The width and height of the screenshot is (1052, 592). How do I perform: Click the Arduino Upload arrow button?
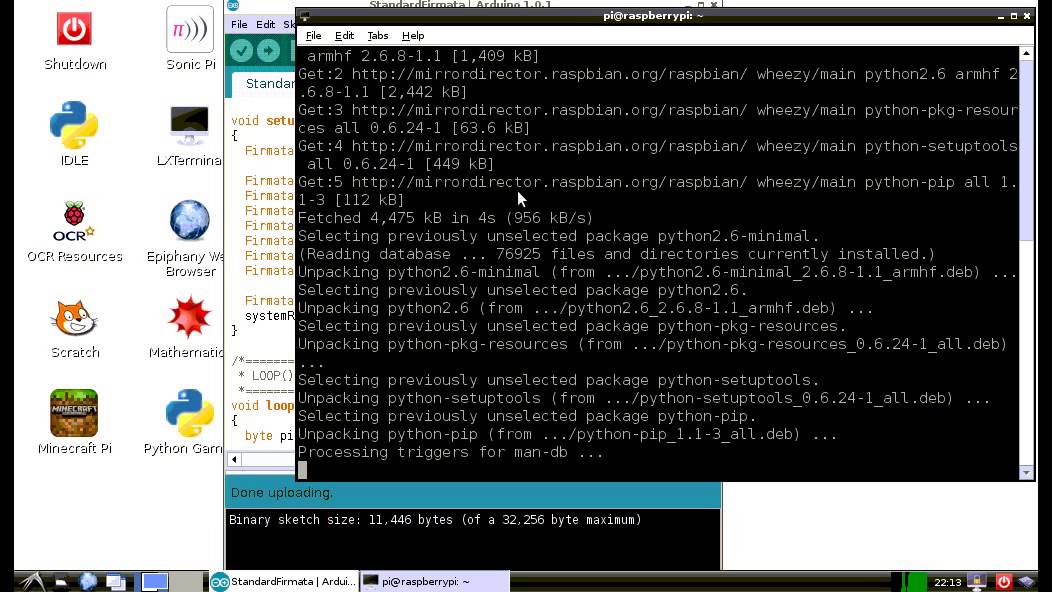coord(268,51)
